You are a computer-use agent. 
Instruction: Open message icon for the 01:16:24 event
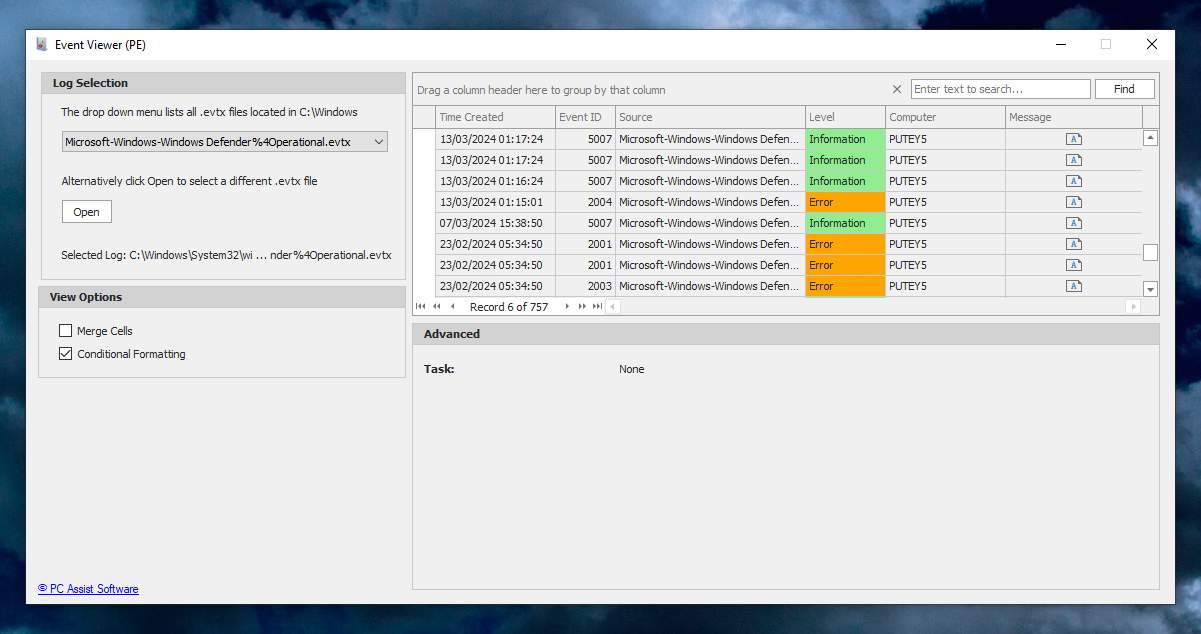click(x=1073, y=181)
